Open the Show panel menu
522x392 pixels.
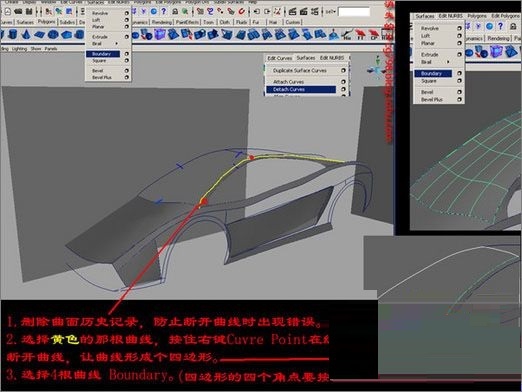[36, 49]
